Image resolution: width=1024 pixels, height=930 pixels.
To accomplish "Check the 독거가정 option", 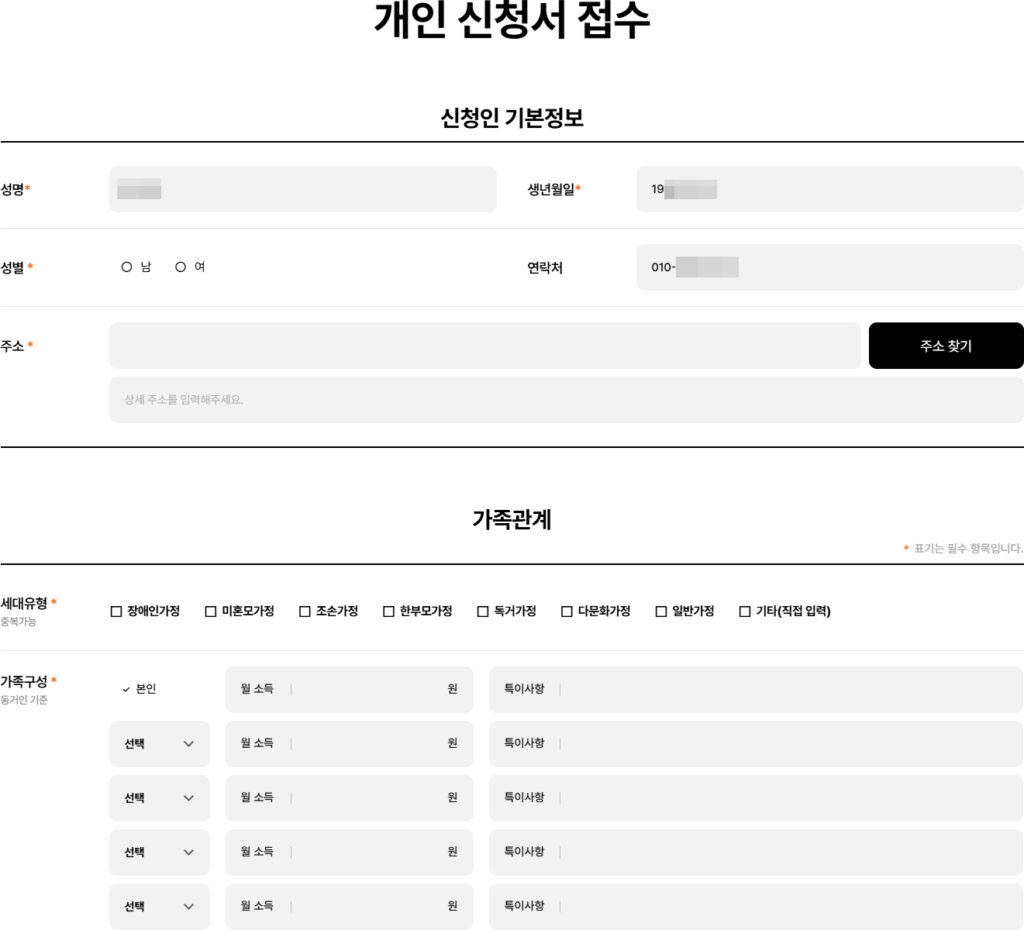I will tap(483, 611).
